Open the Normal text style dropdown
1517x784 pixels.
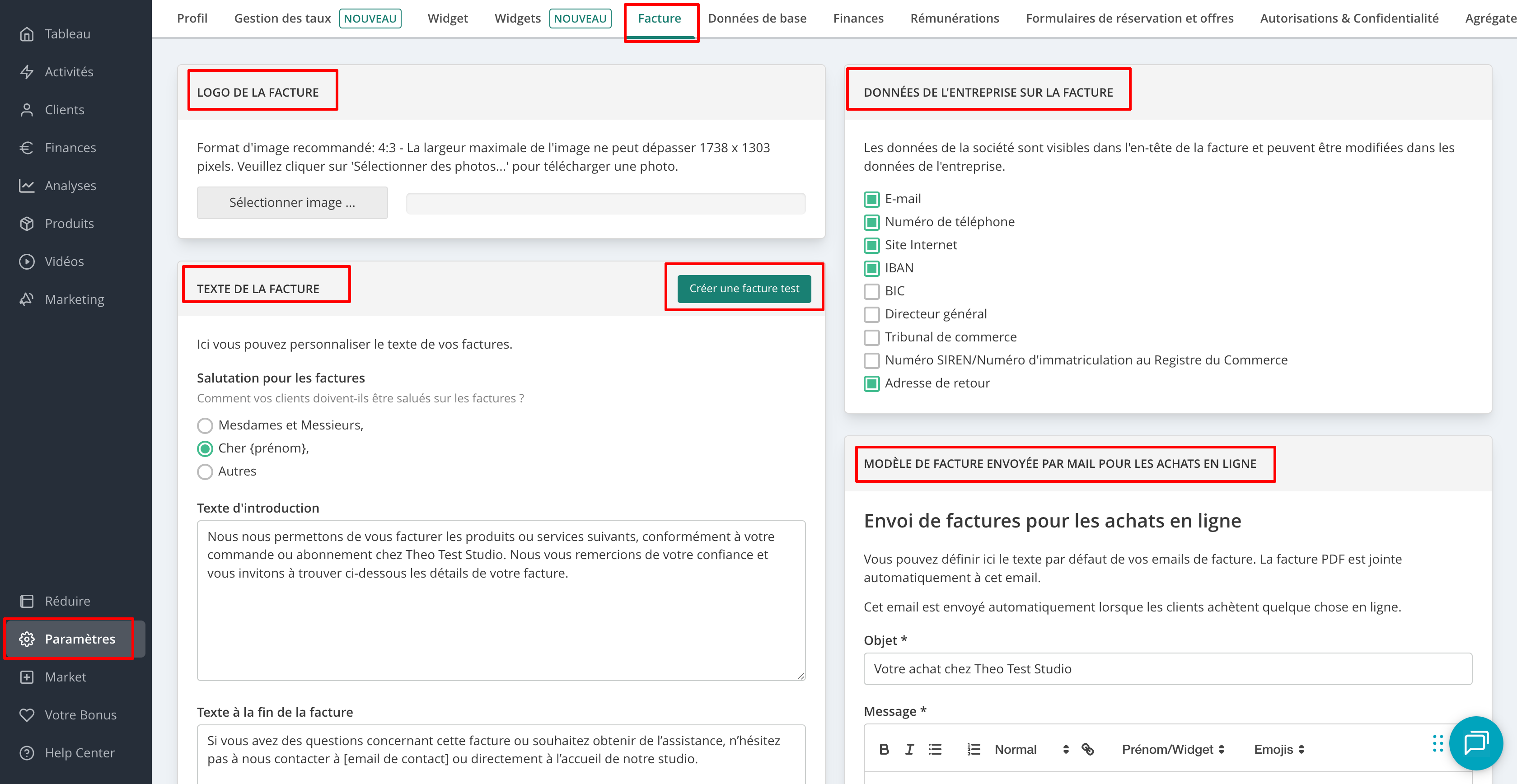point(1031,749)
